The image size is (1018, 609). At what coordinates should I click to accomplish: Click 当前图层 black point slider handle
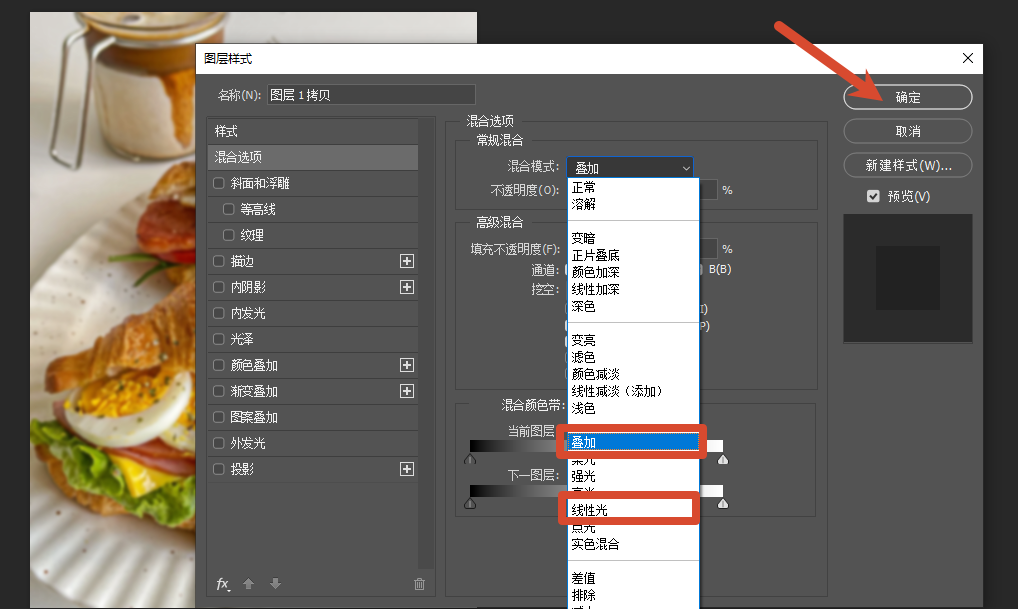(x=470, y=459)
